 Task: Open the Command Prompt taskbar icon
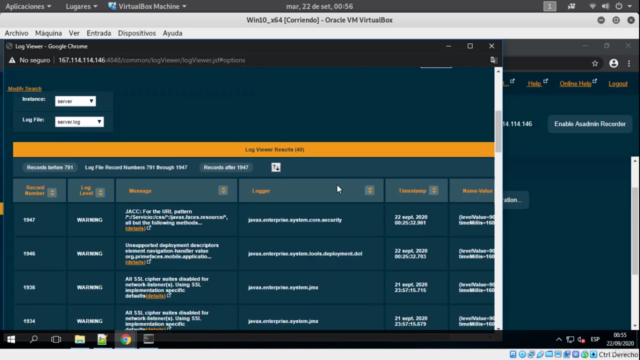149,339
